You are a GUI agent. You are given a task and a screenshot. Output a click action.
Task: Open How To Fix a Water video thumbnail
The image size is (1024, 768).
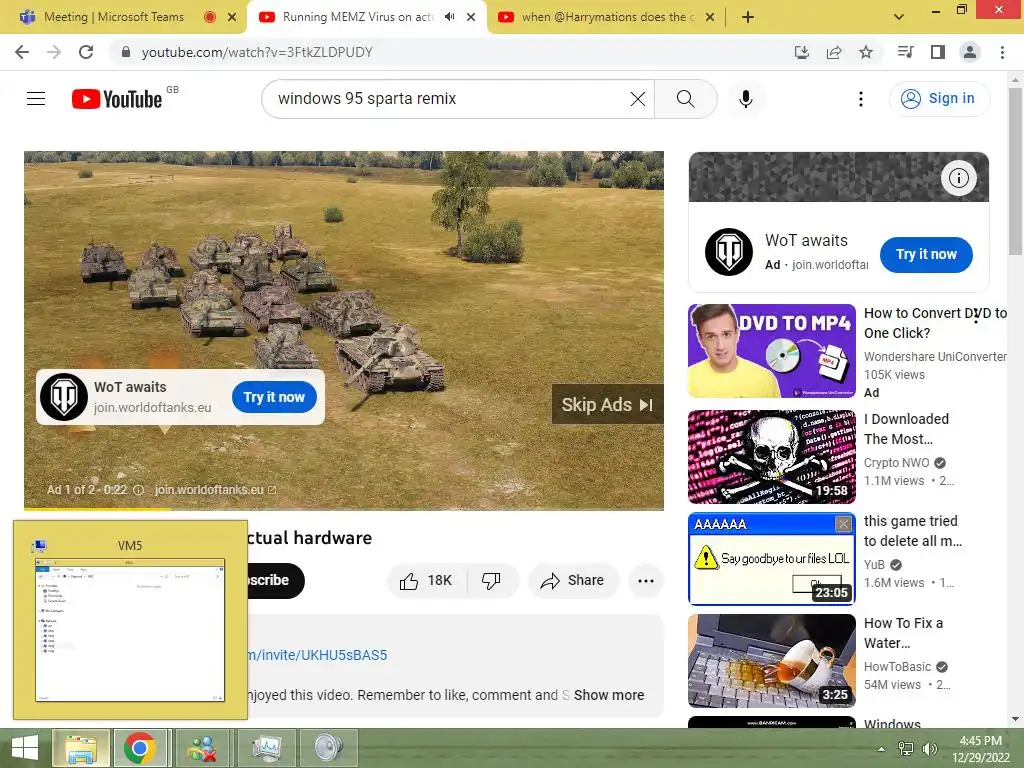coord(772,661)
